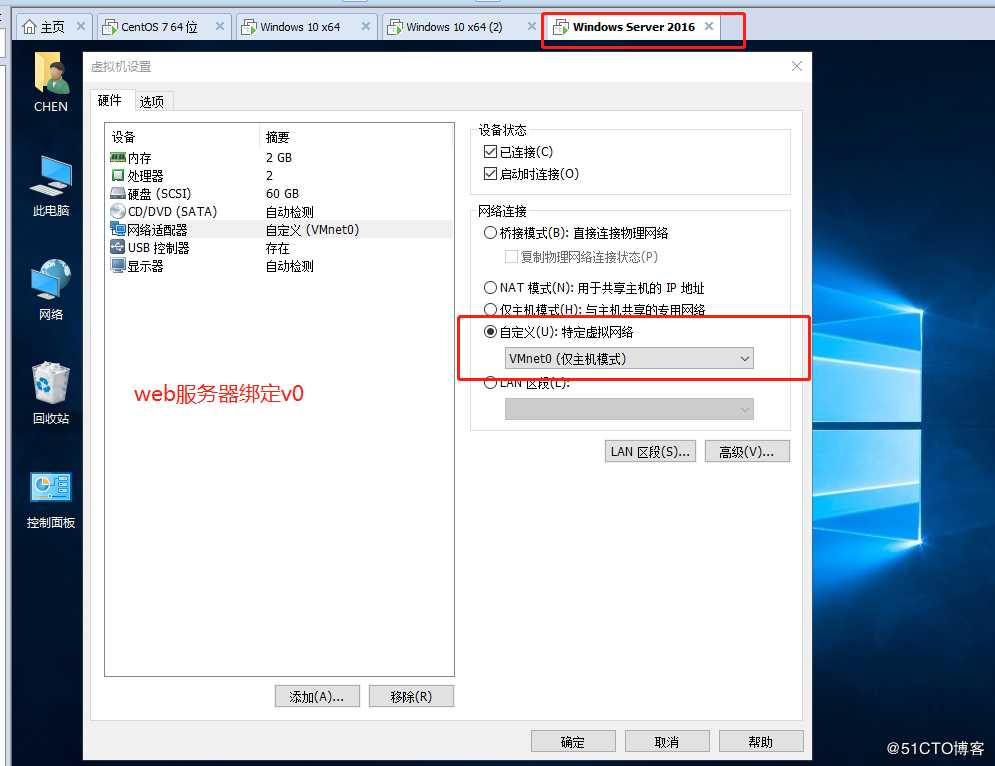This screenshot has width=995, height=766.
Task: Click the VM icon on CentOS 7 tab
Action: pos(110,27)
